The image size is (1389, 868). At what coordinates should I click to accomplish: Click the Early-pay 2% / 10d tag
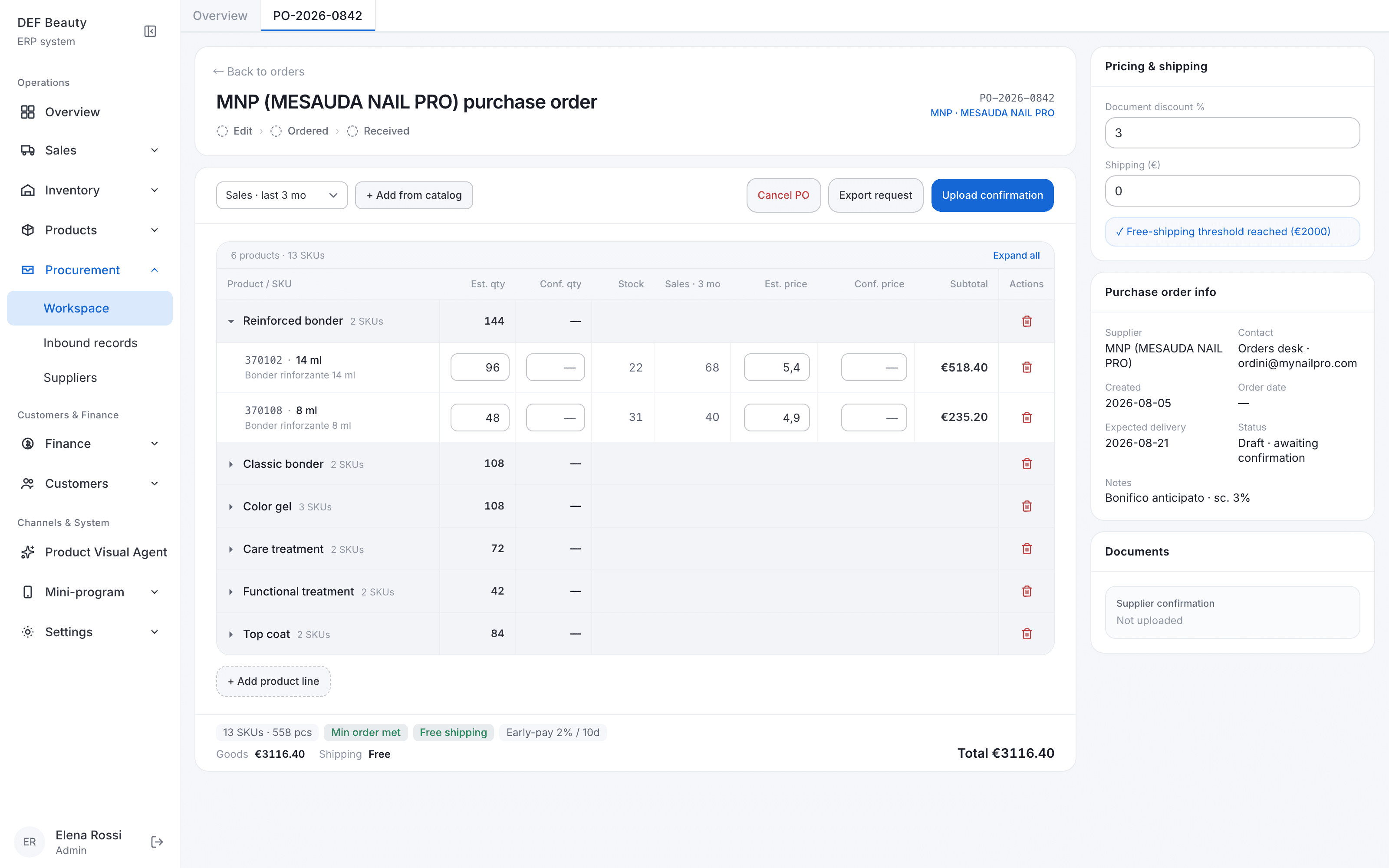pos(553,733)
